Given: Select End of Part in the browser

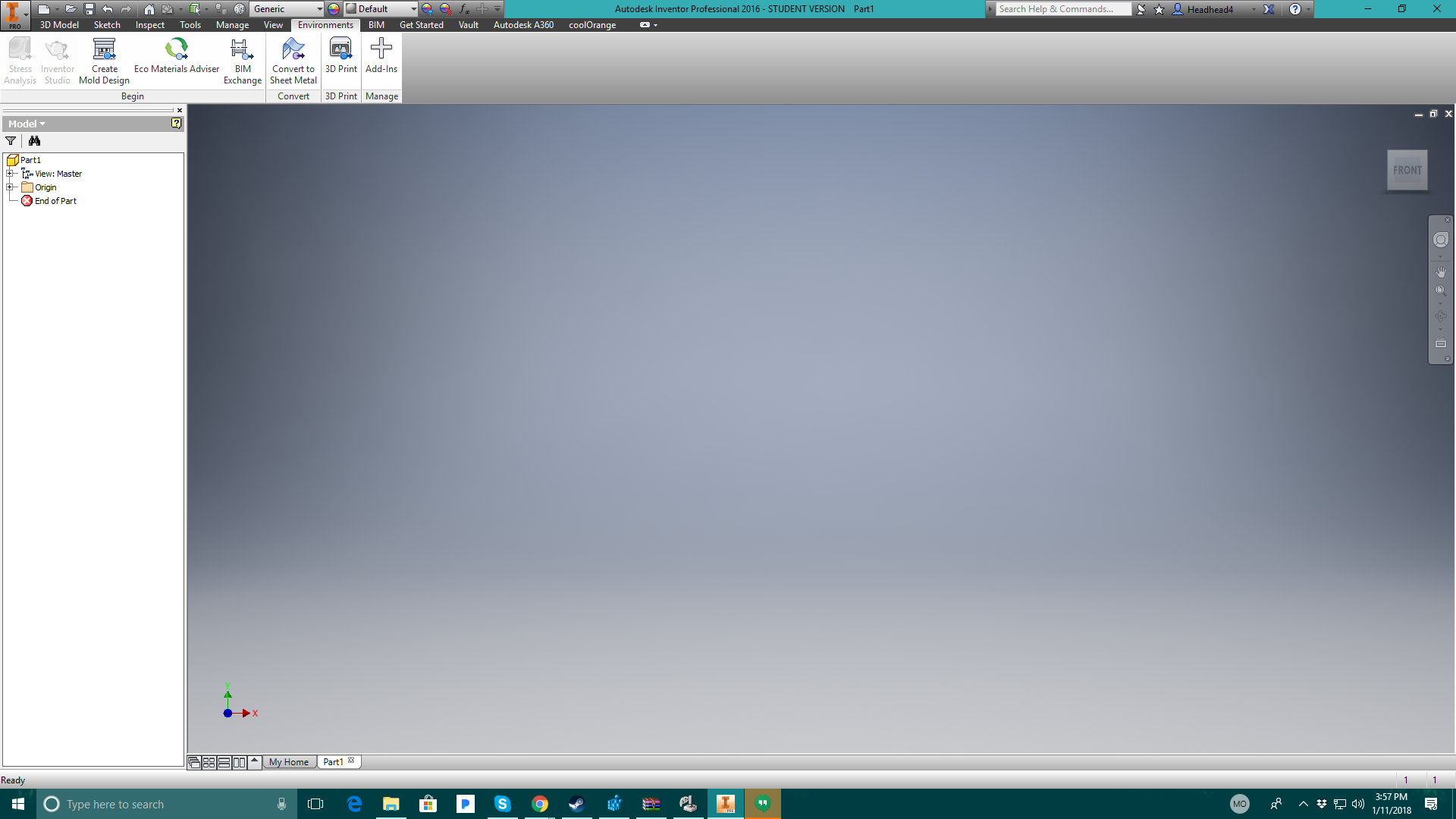Looking at the screenshot, I should (x=55, y=201).
